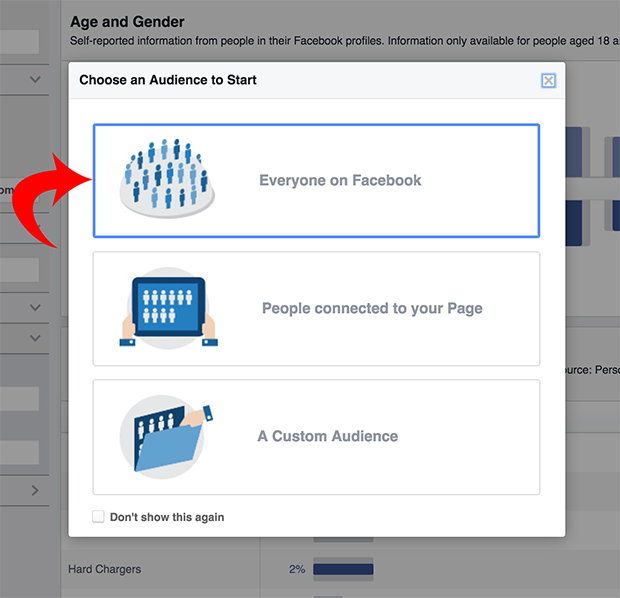Click the crowd illustration for Everyone on Facebook

point(167,178)
